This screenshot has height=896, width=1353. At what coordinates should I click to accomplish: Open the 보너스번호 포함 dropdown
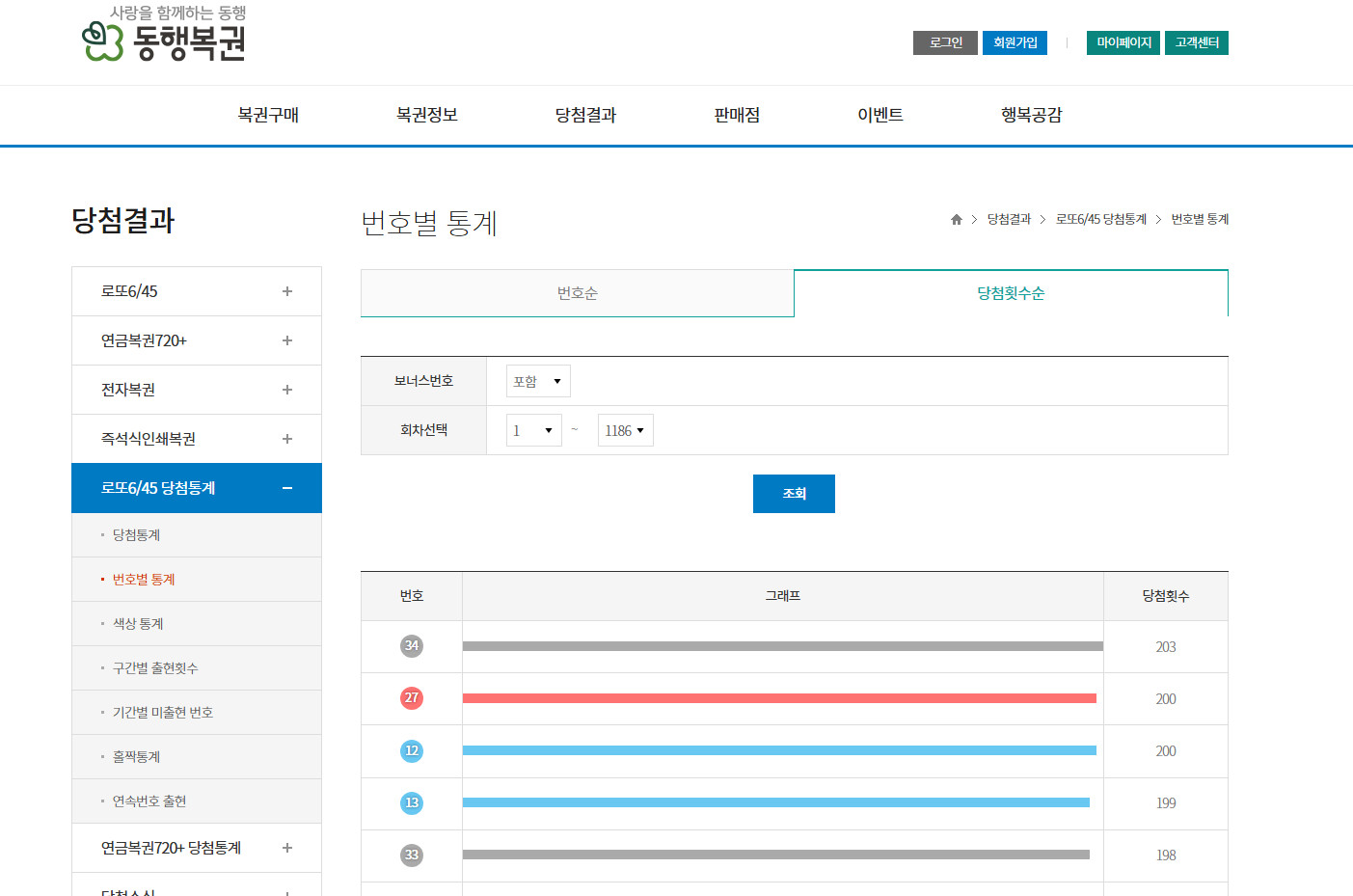(538, 381)
